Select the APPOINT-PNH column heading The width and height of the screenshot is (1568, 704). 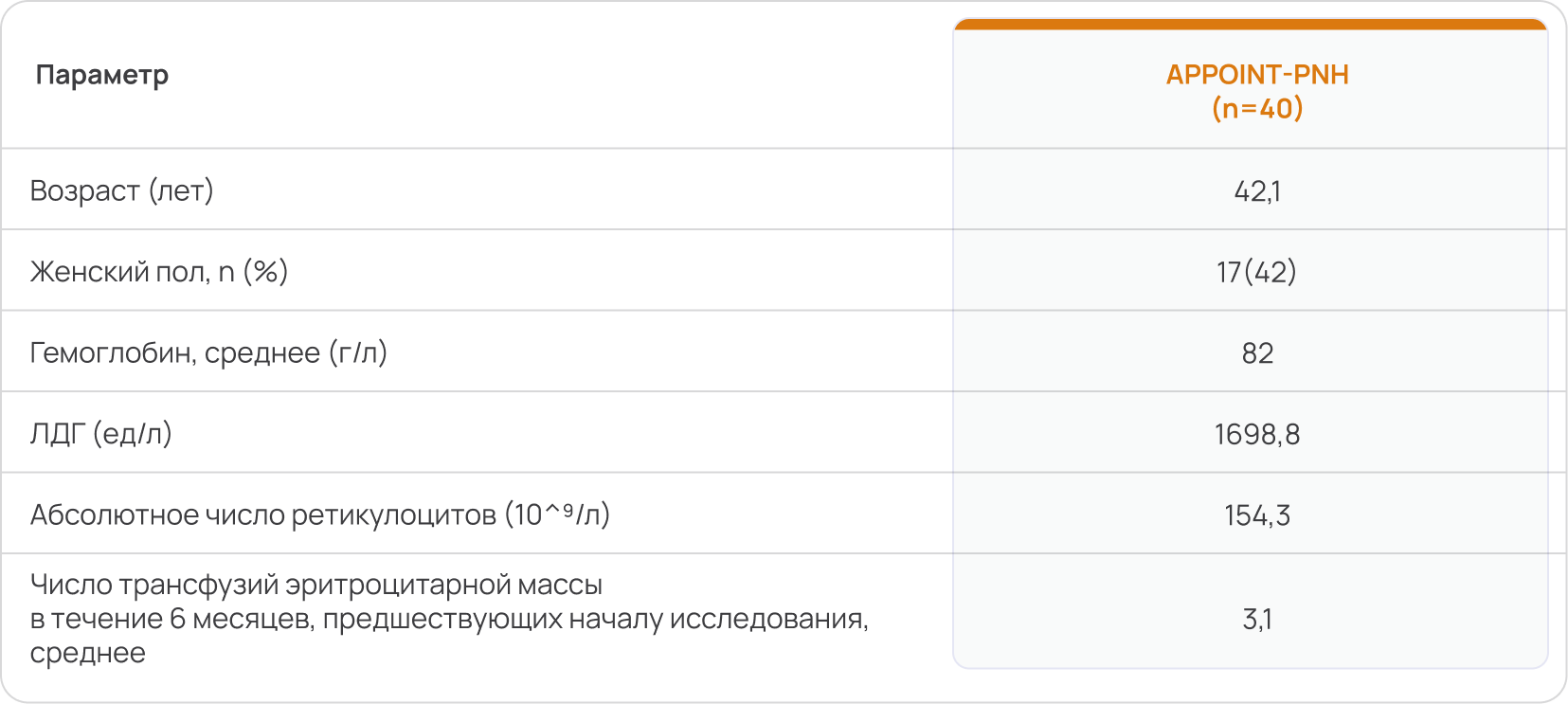point(1256,75)
